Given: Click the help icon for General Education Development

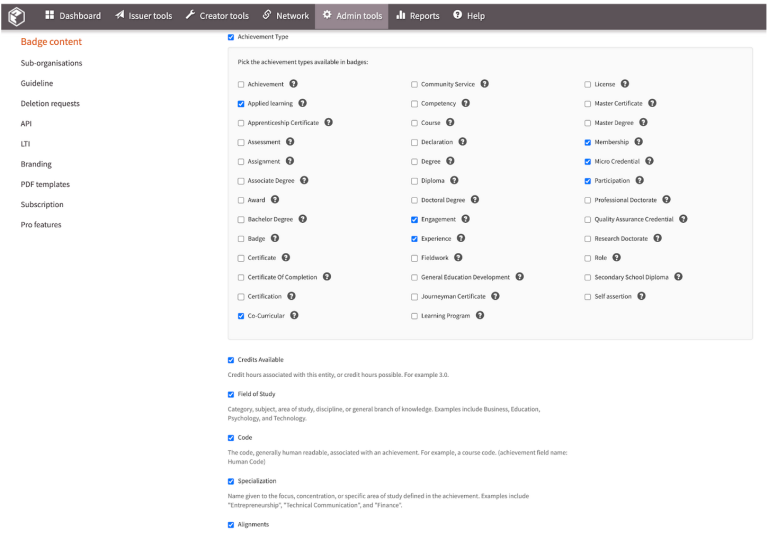Looking at the screenshot, I should point(520,277).
